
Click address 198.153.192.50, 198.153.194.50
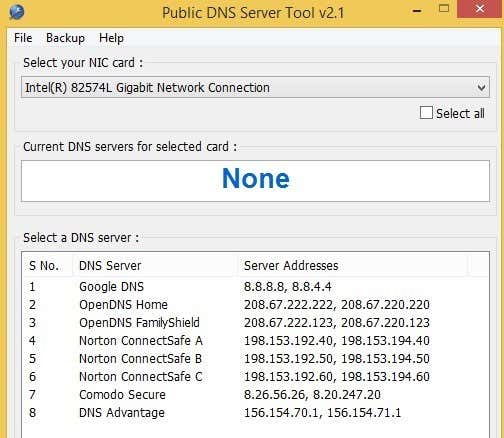coord(337,359)
